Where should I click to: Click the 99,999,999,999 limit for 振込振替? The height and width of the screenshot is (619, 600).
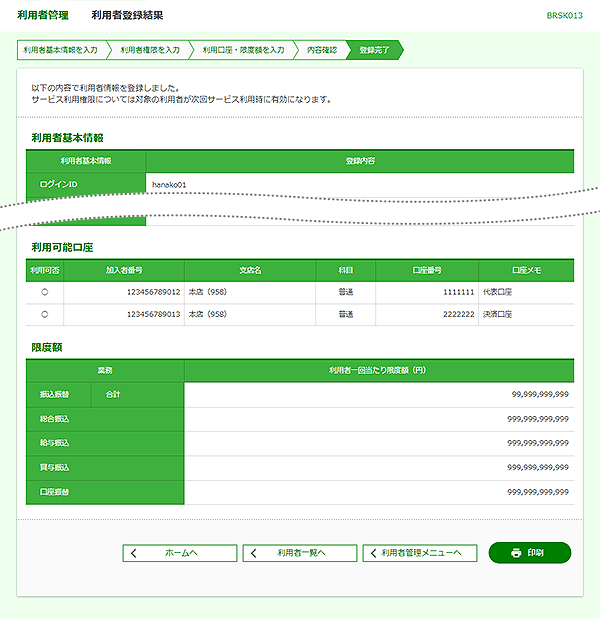[540, 394]
